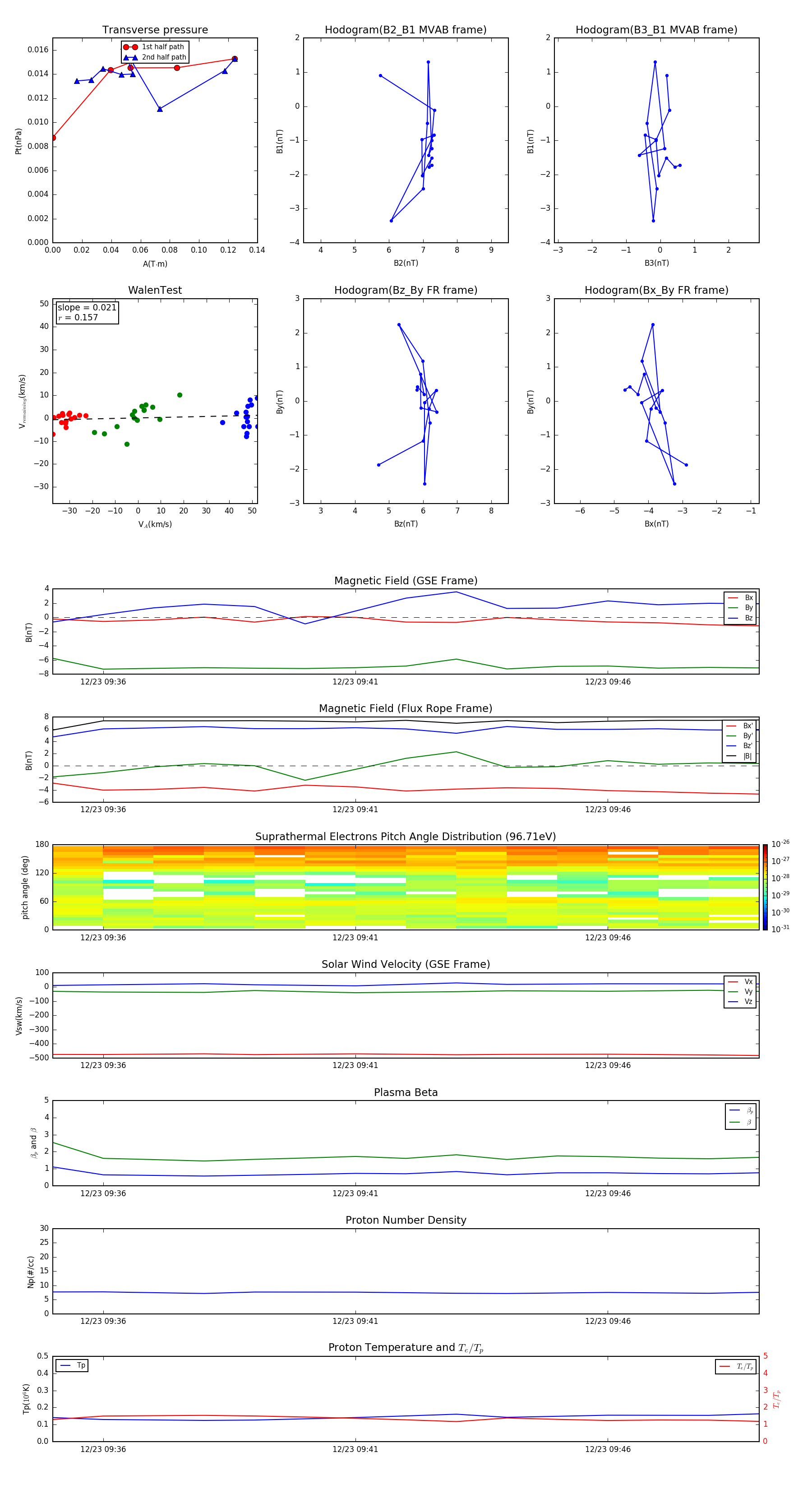Click '1st half path' legend entry

point(154,47)
